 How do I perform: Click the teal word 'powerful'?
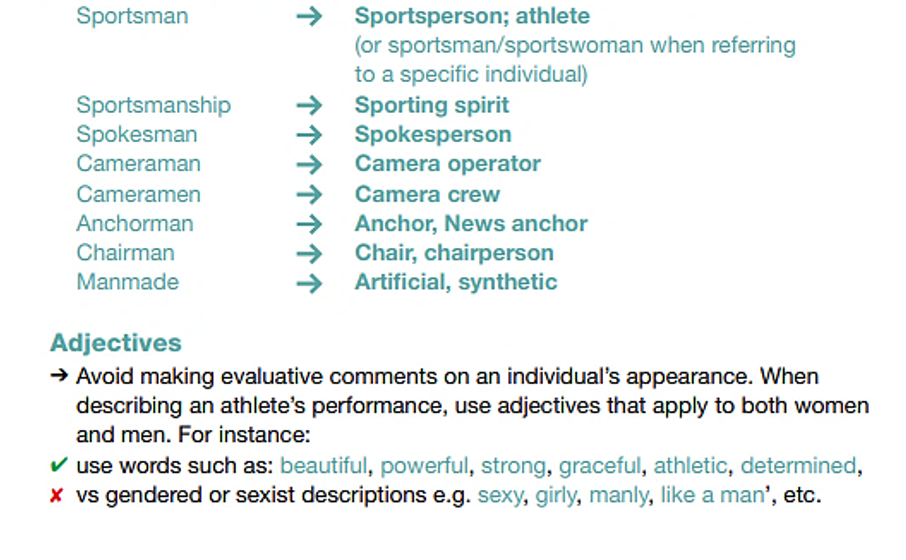tap(424, 465)
